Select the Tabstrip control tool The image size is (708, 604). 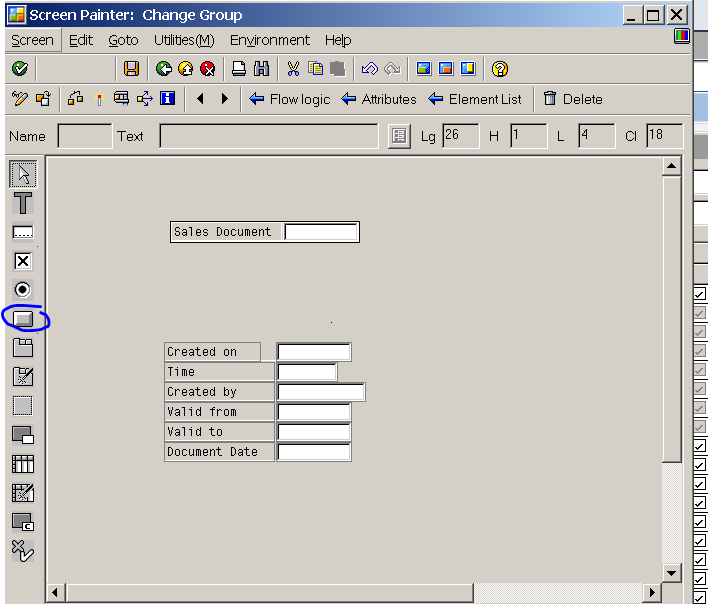[x=23, y=348]
